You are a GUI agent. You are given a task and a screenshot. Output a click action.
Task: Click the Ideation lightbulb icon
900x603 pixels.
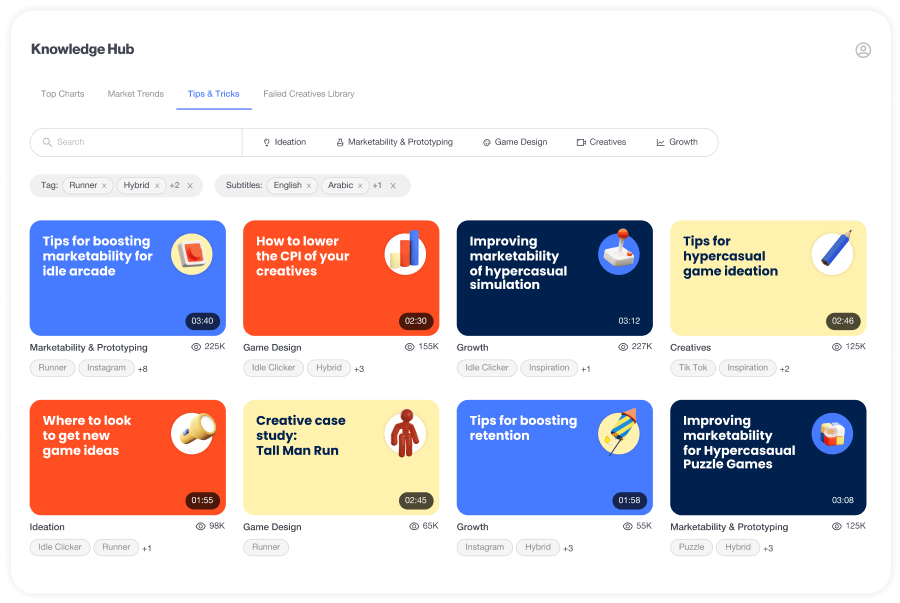click(267, 143)
